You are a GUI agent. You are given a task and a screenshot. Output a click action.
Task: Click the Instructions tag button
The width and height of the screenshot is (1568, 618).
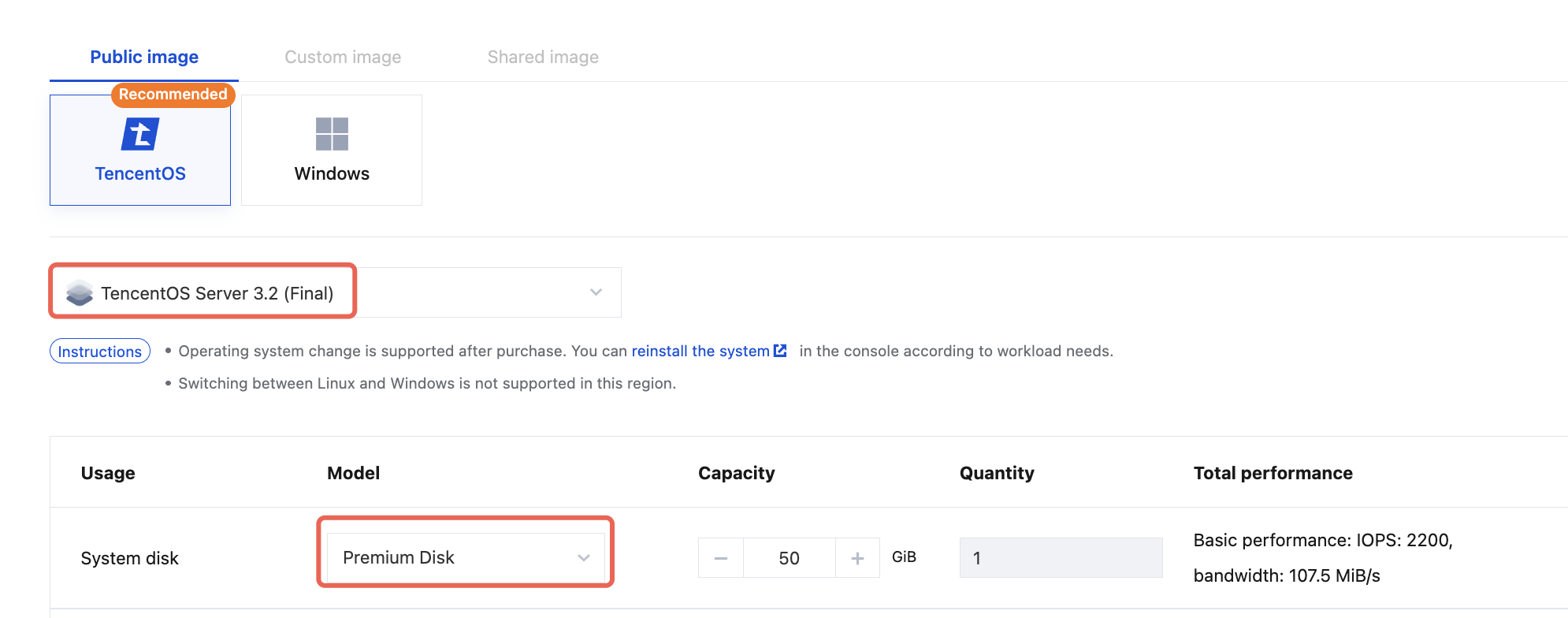coord(100,352)
